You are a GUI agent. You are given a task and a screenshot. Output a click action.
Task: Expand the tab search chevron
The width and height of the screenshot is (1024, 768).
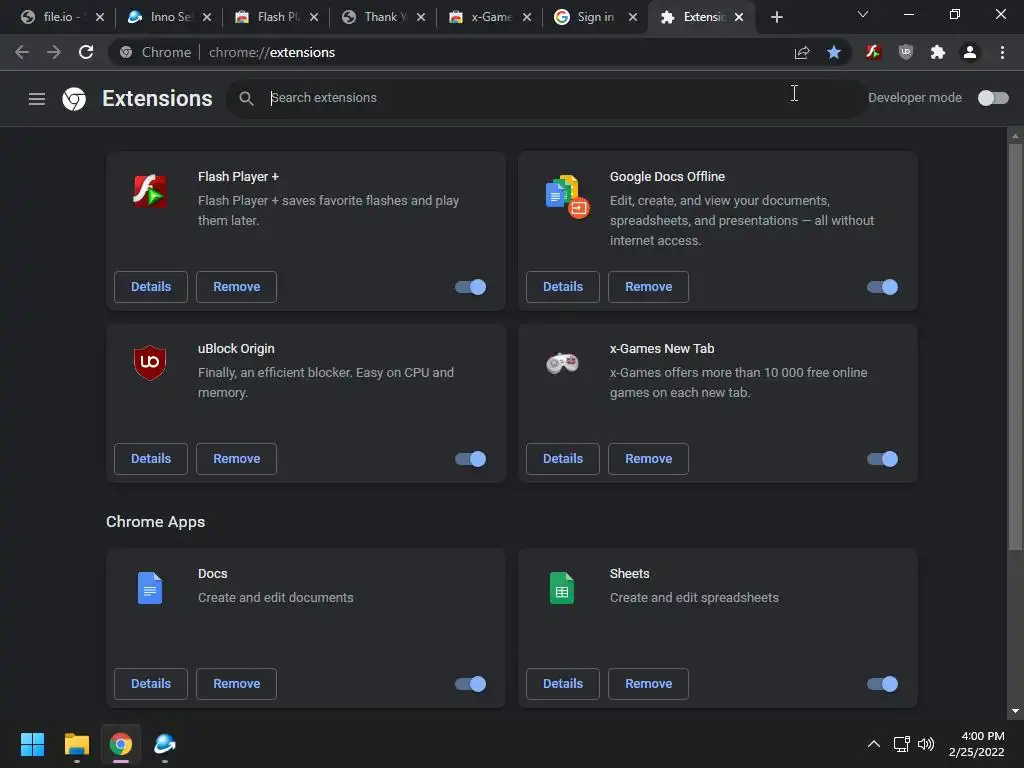(863, 14)
